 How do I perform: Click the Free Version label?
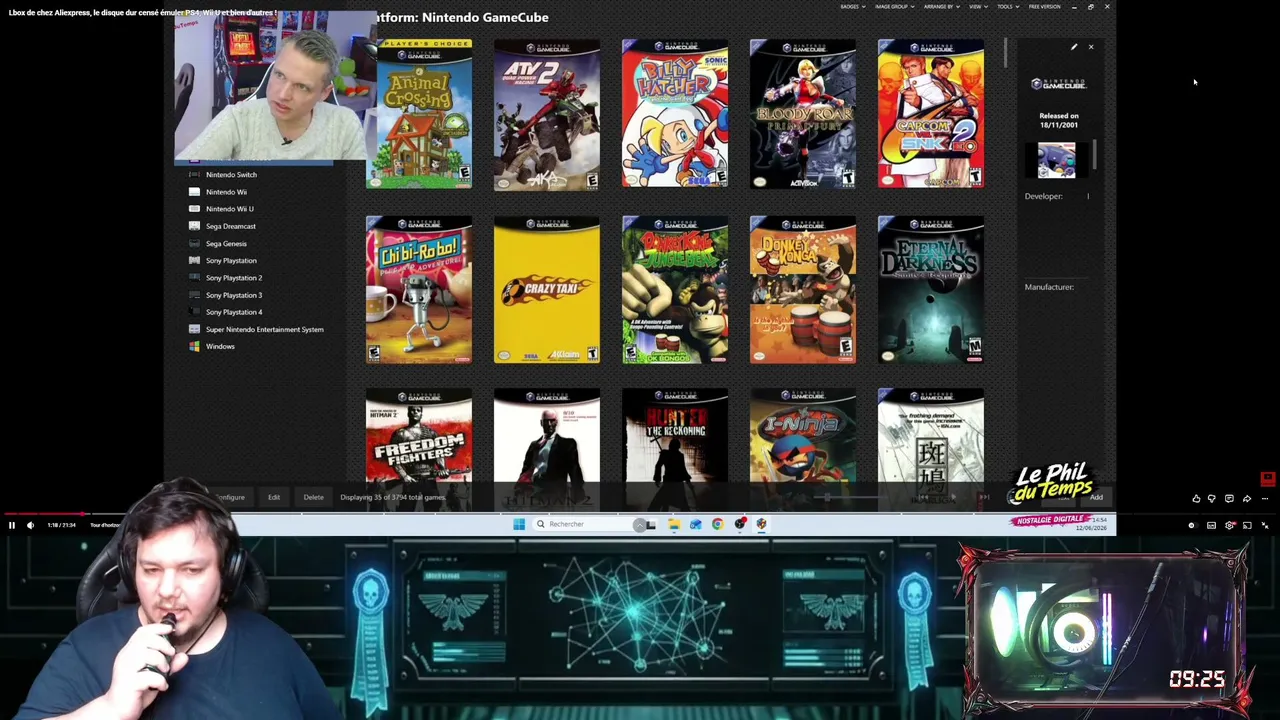click(x=1044, y=7)
